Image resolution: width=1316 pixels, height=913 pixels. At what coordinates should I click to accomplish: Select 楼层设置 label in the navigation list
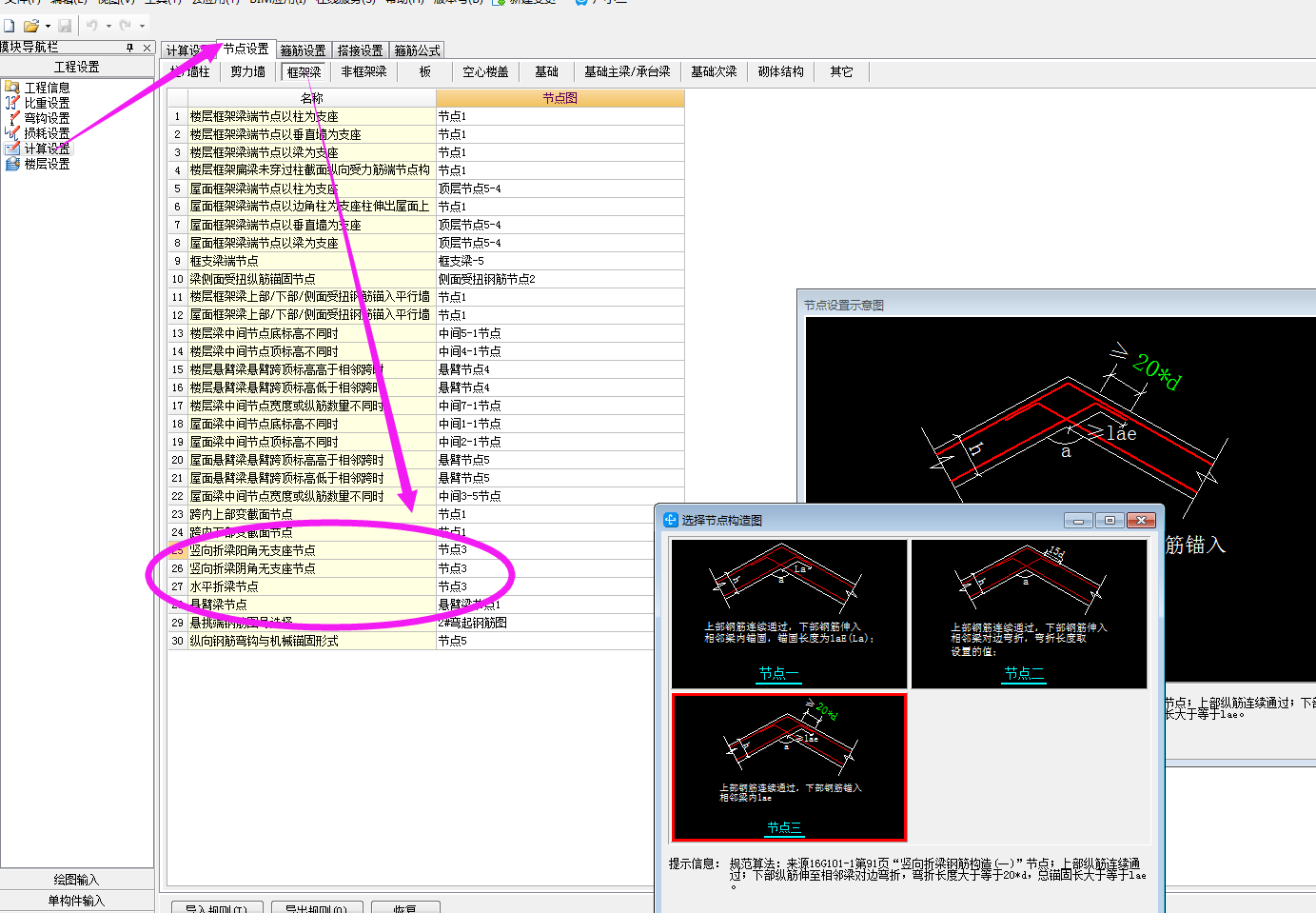[47, 164]
